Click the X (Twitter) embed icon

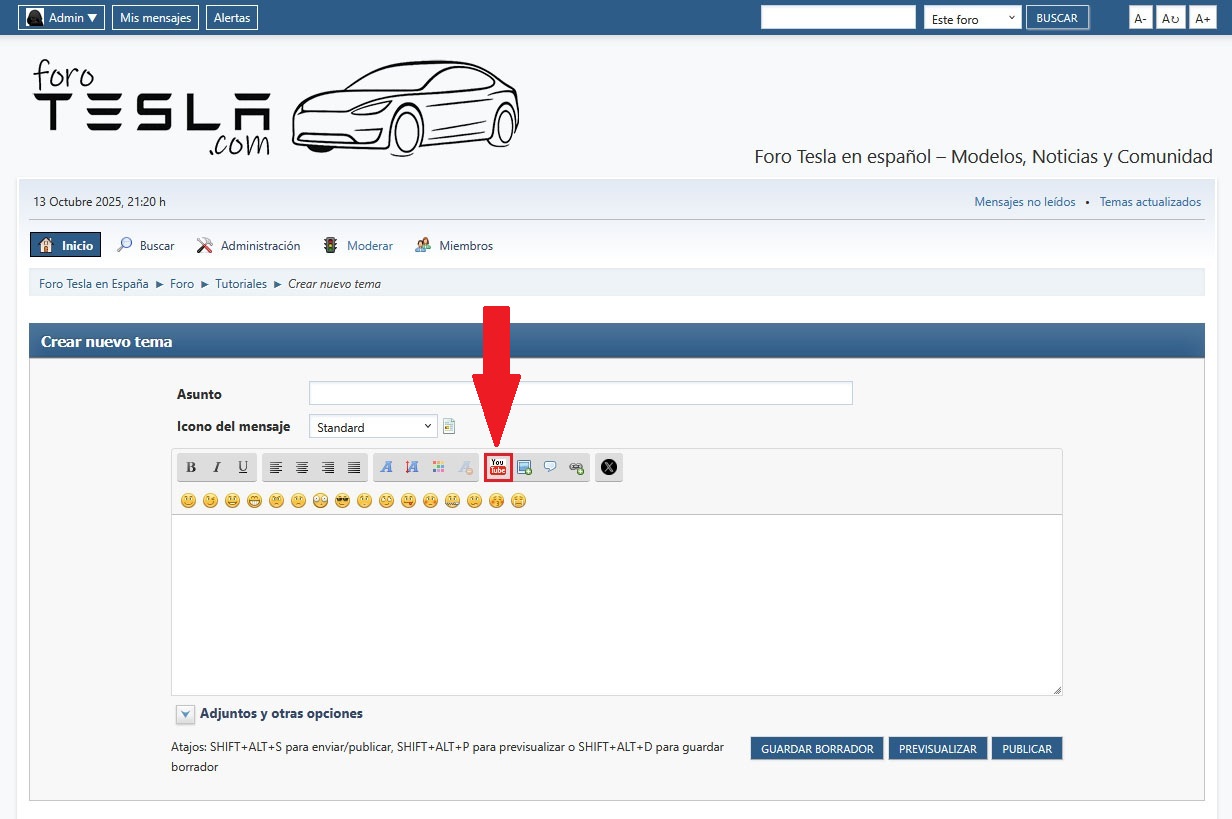[x=608, y=467]
